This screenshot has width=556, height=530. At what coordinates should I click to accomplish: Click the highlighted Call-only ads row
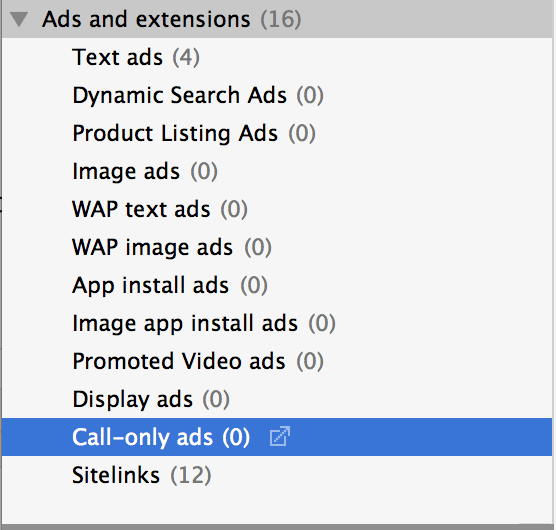click(277, 437)
